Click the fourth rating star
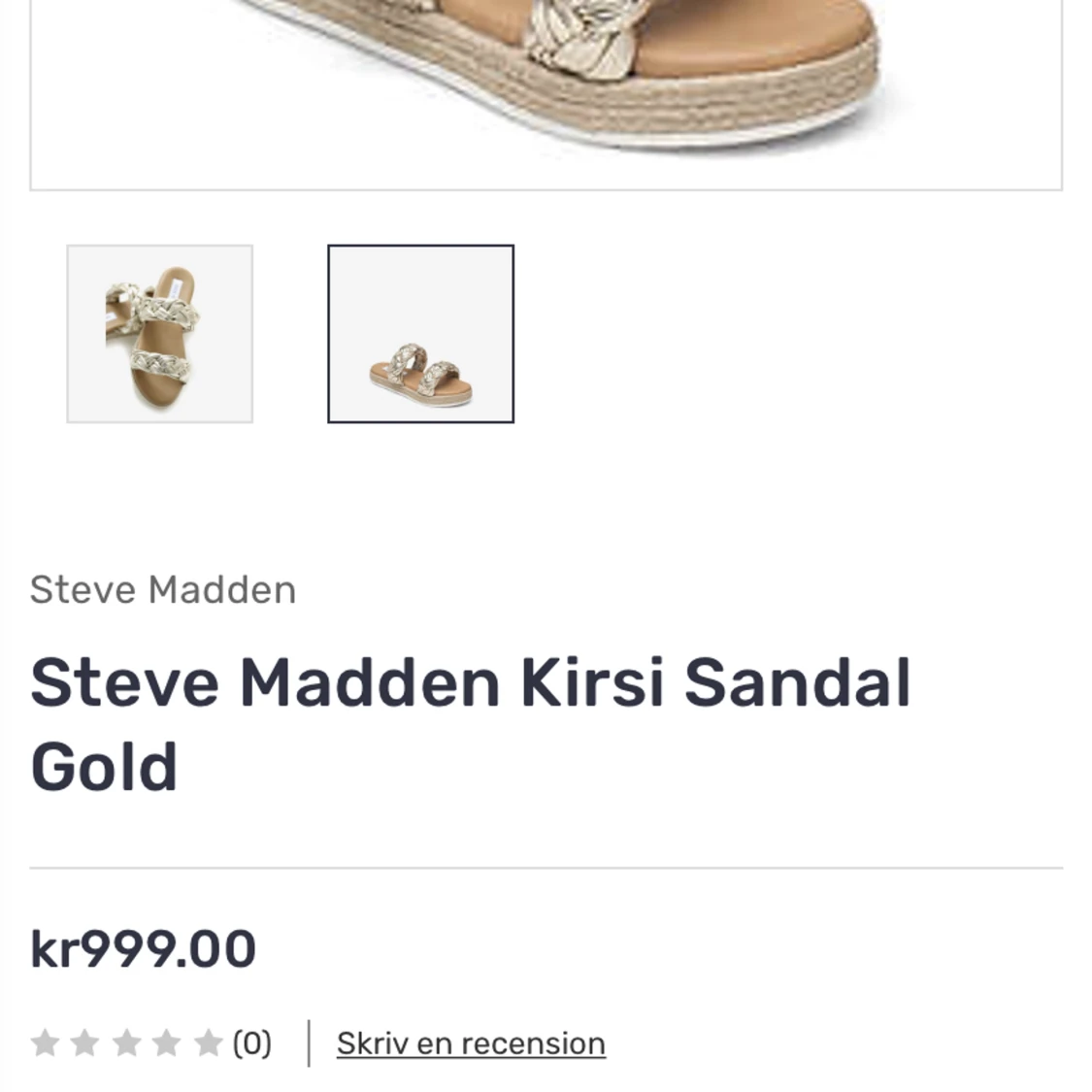The width and height of the screenshot is (1092, 1092). (x=166, y=1042)
